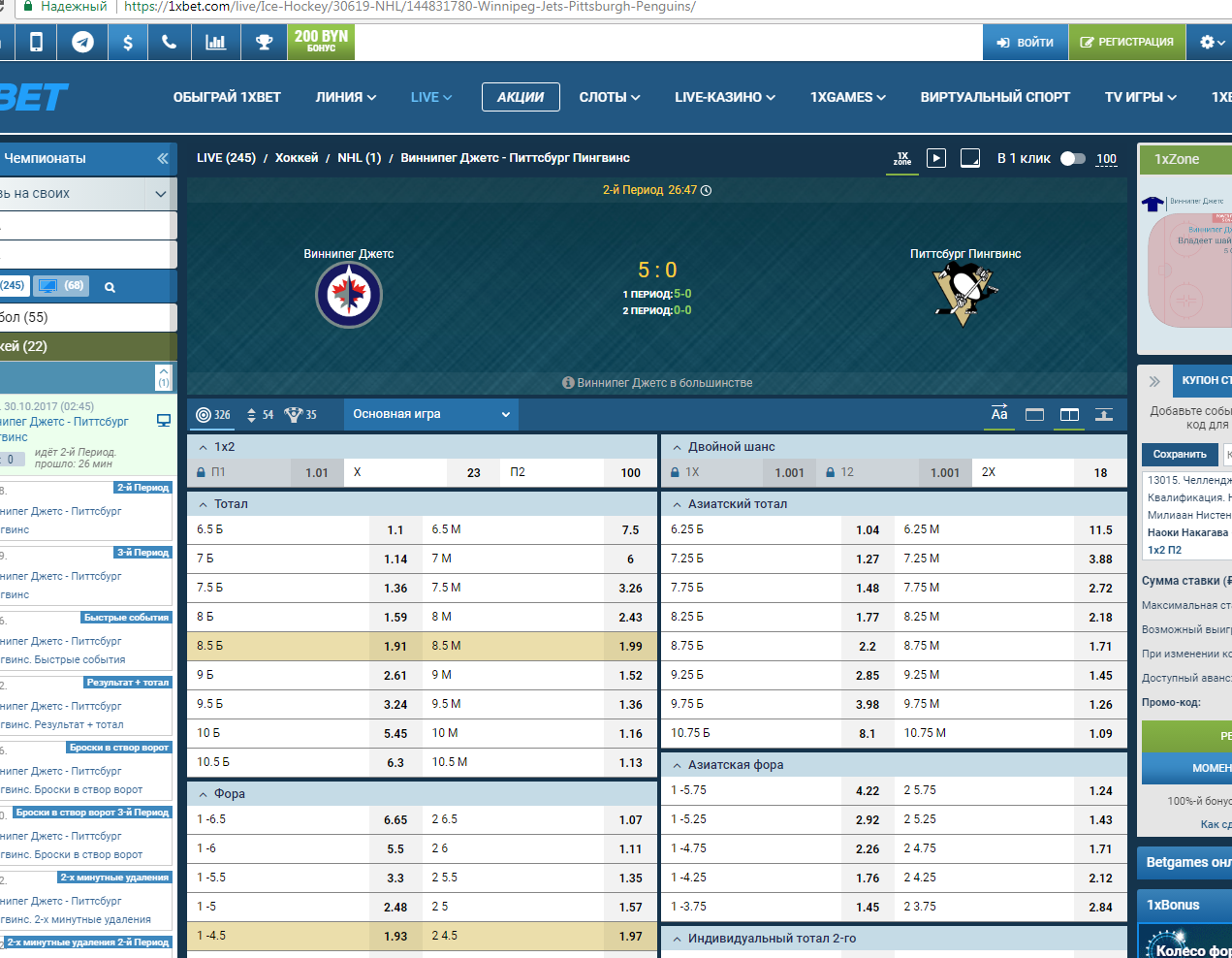Click Хоккей in the breadcrumb
Screen dimensions: 1232x958
(x=297, y=158)
